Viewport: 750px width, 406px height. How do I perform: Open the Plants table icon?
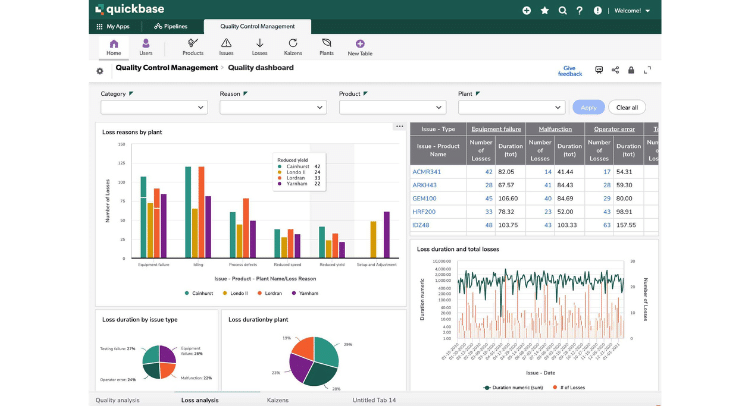(x=326, y=43)
